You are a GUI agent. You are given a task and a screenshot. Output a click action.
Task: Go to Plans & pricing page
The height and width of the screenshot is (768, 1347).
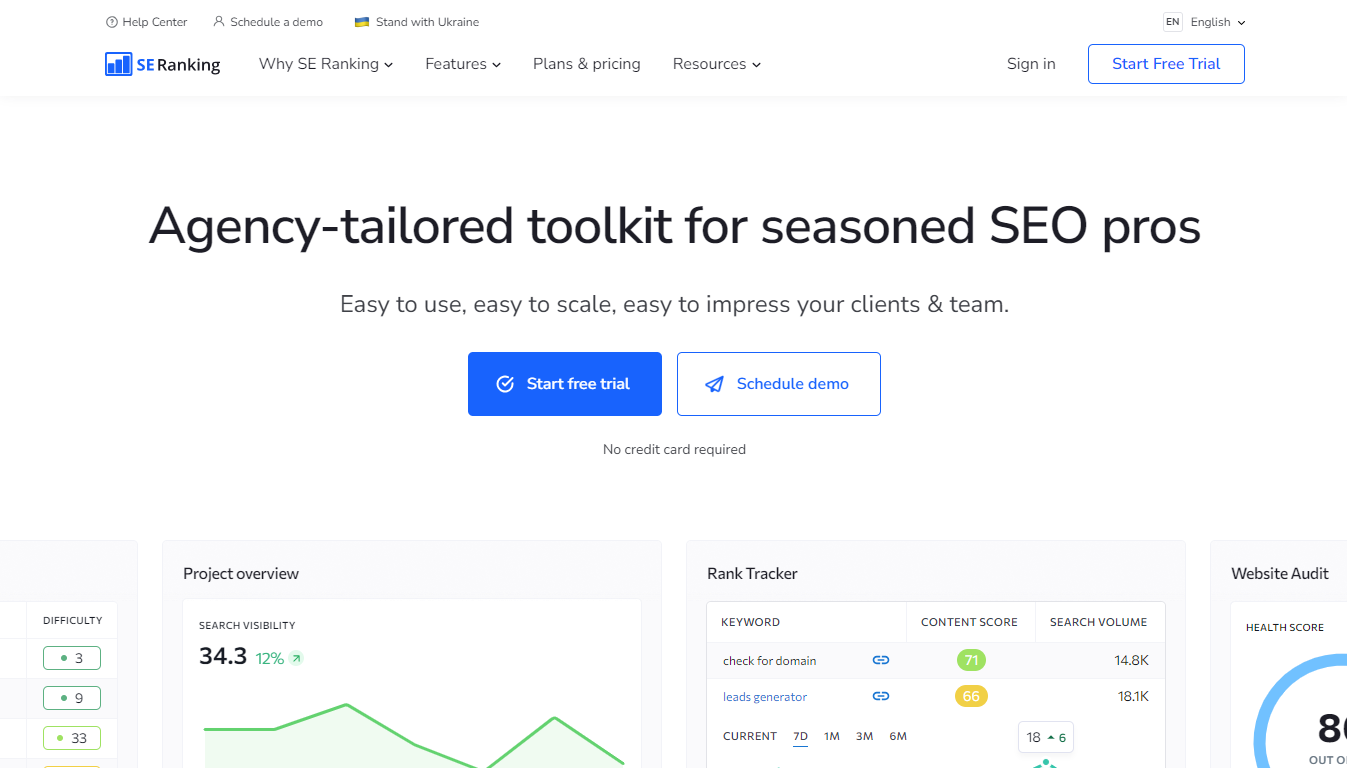587,64
